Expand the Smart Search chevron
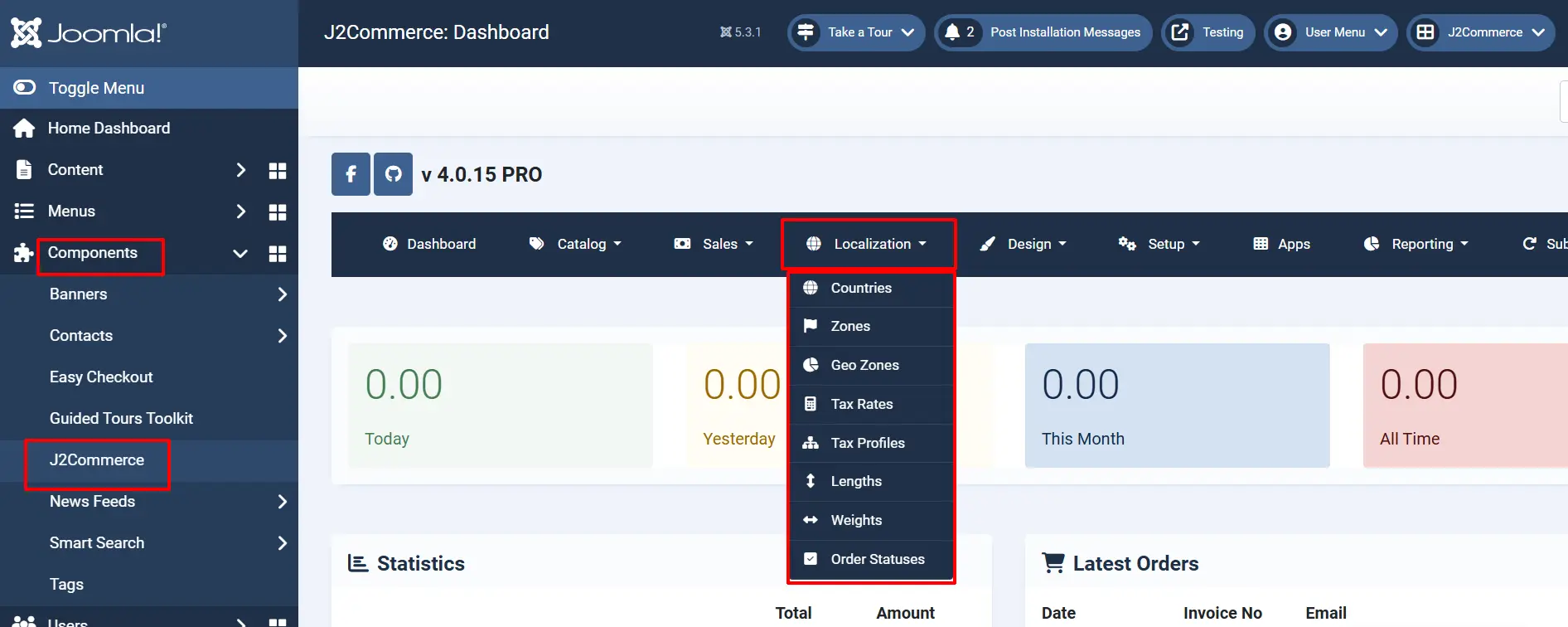This screenshot has height=627, width=1568. [283, 543]
